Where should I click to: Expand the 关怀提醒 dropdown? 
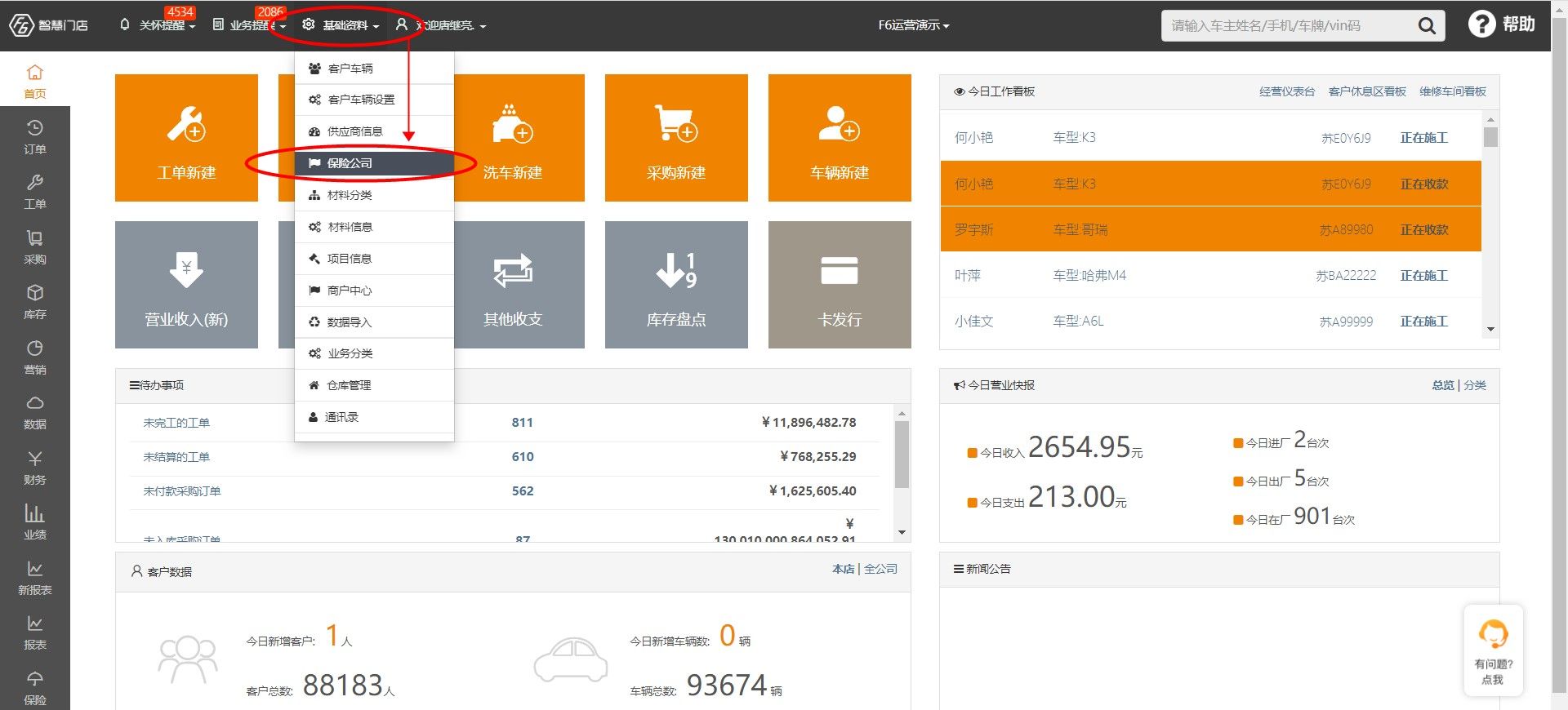click(x=158, y=25)
